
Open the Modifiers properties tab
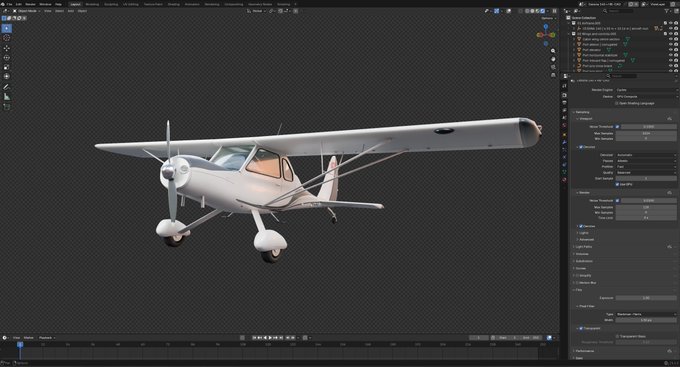click(564, 142)
